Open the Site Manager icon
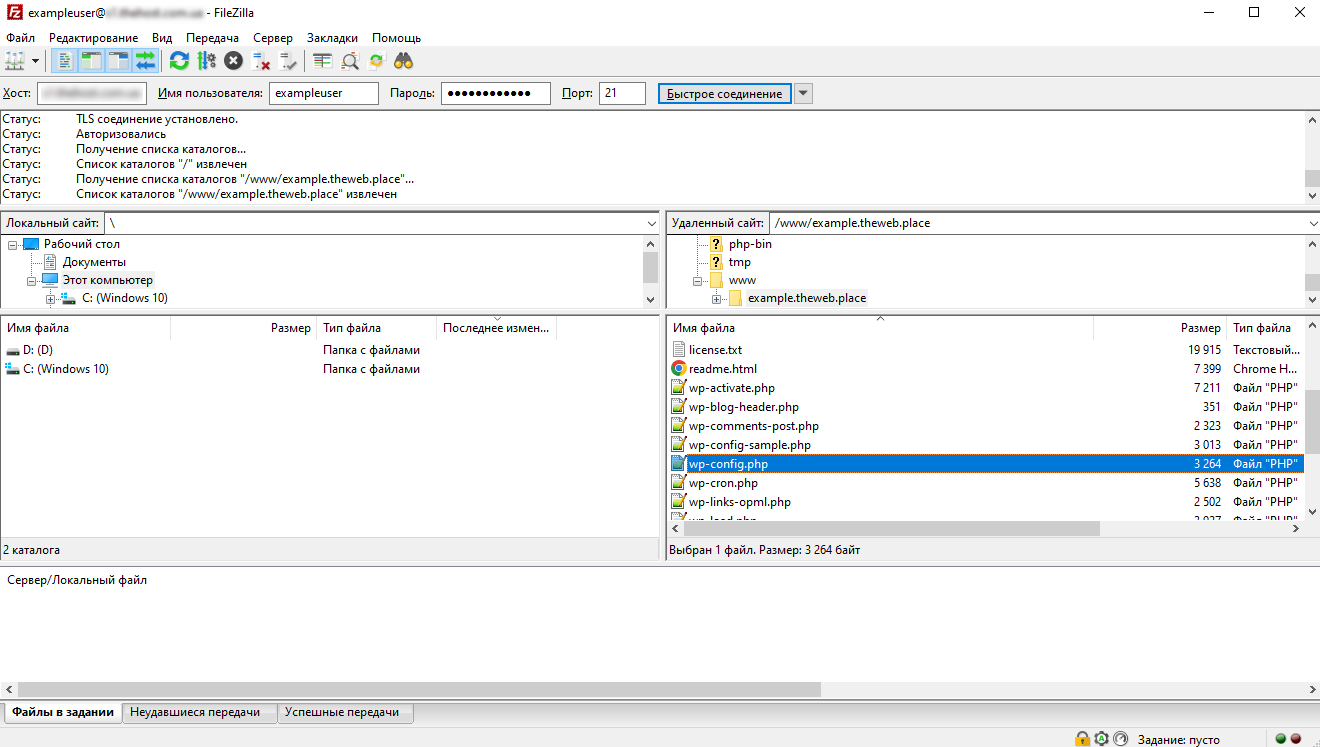This screenshot has width=1320, height=747. [x=15, y=61]
